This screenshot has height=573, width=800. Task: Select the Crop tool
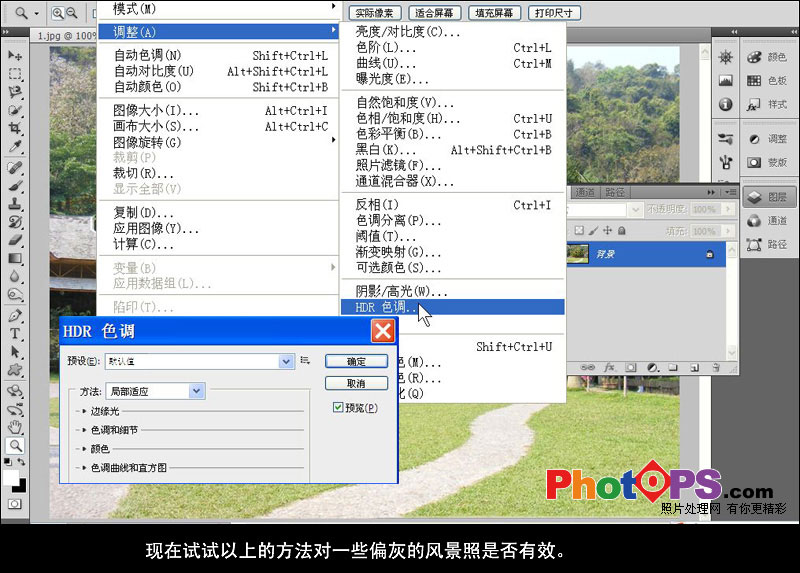pyautogui.click(x=15, y=128)
